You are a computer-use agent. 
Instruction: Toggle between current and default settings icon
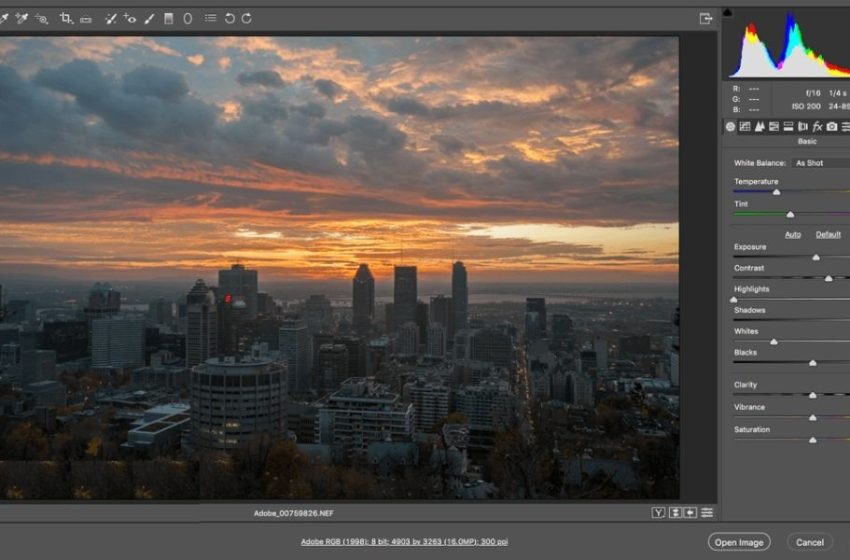coord(707,512)
